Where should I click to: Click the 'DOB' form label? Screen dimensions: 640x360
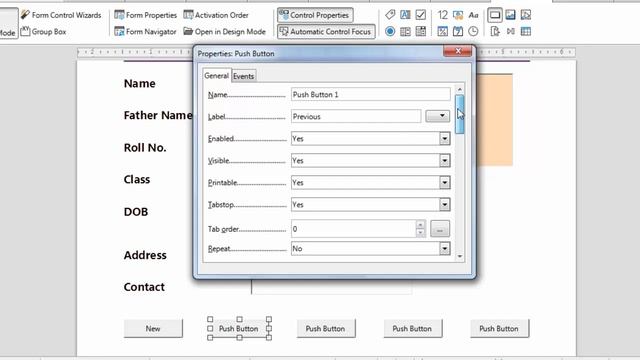click(x=136, y=212)
